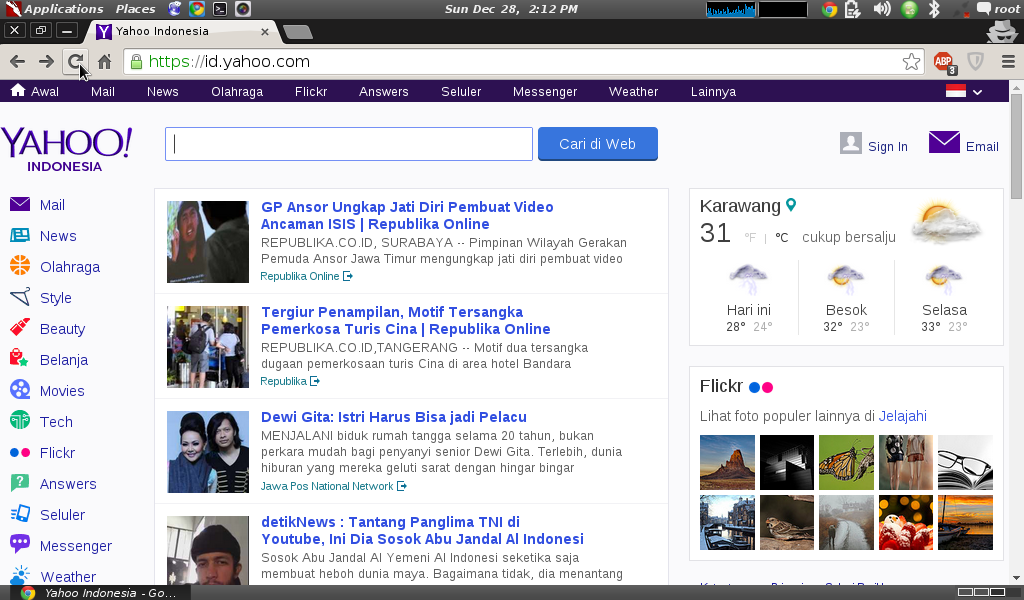Open Dewi Gita: Istri Harus Bisa headline

click(x=394, y=417)
